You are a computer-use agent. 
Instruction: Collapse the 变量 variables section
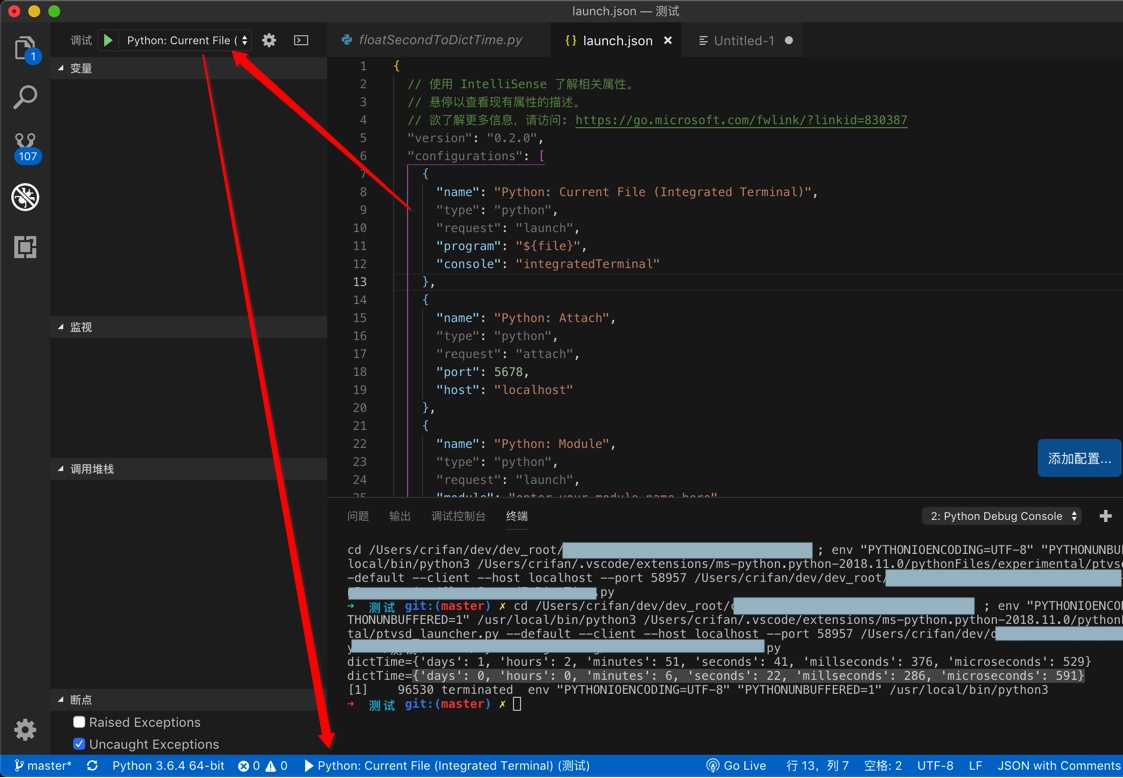coord(81,68)
